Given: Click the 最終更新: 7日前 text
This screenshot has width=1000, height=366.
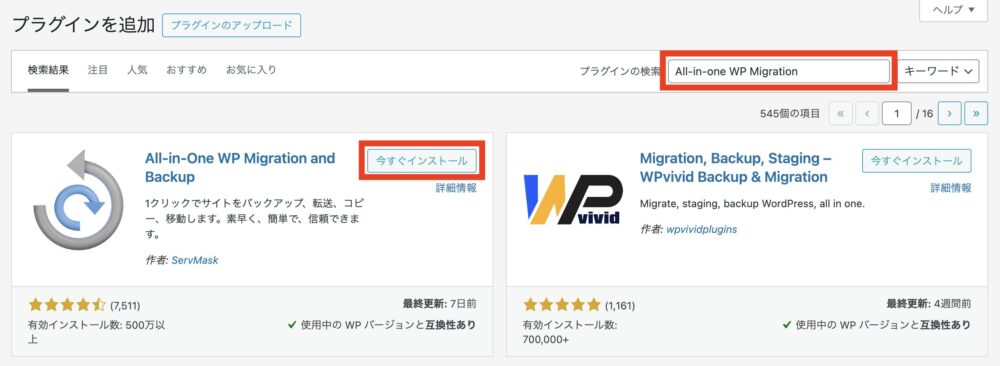Looking at the screenshot, I should 439,304.
